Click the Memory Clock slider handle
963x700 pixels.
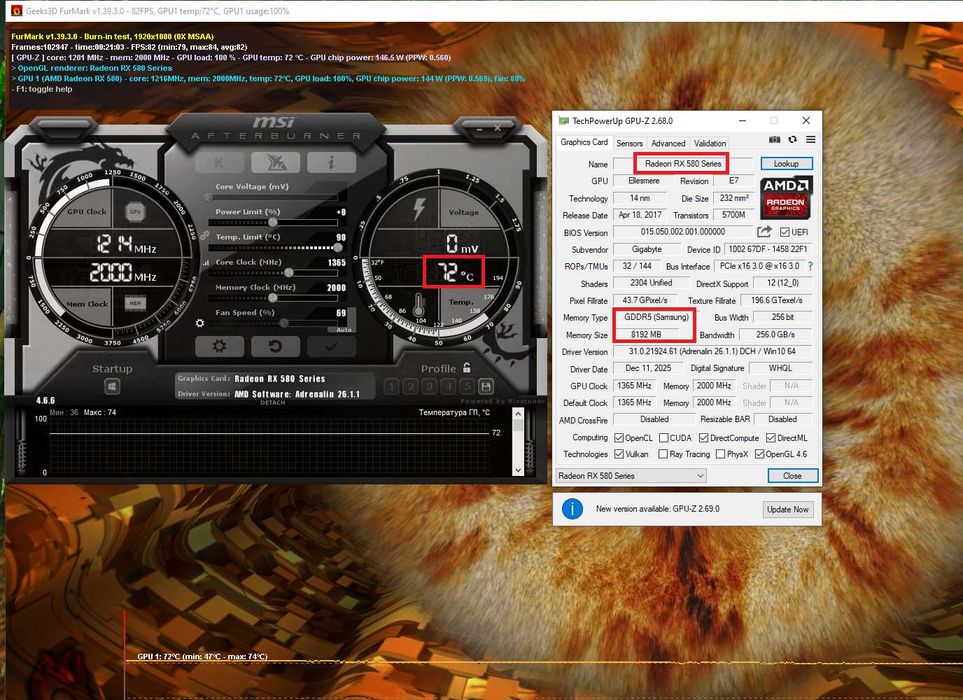[273, 298]
